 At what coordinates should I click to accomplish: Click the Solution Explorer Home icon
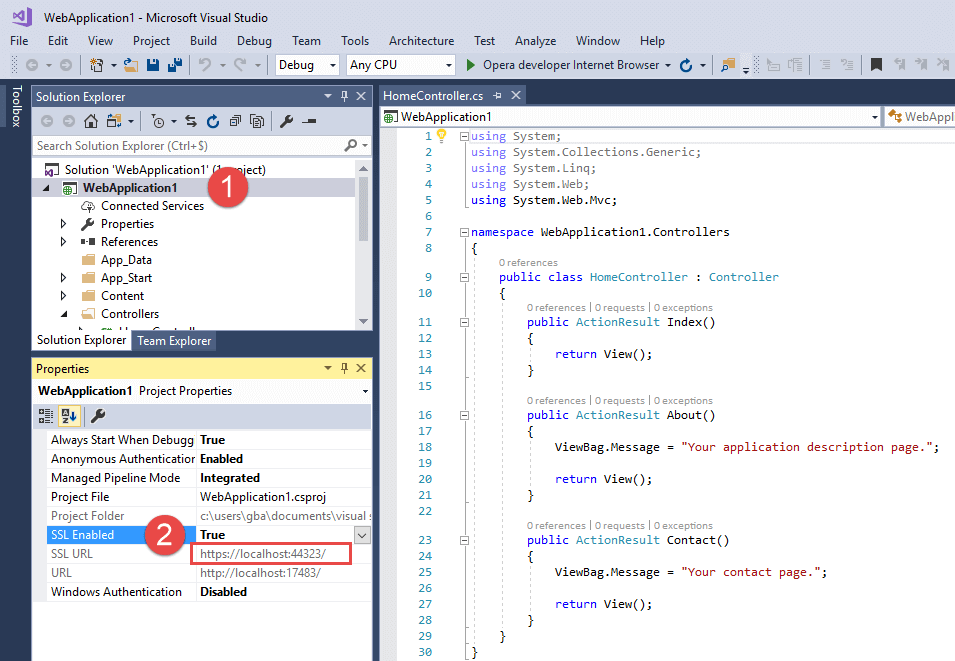[x=91, y=121]
